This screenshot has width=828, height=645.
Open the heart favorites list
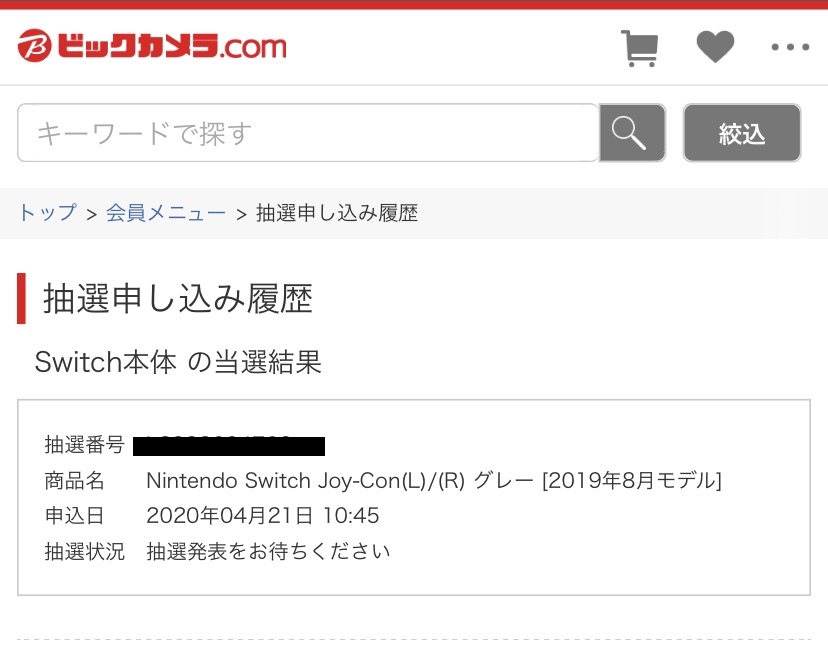click(x=716, y=47)
